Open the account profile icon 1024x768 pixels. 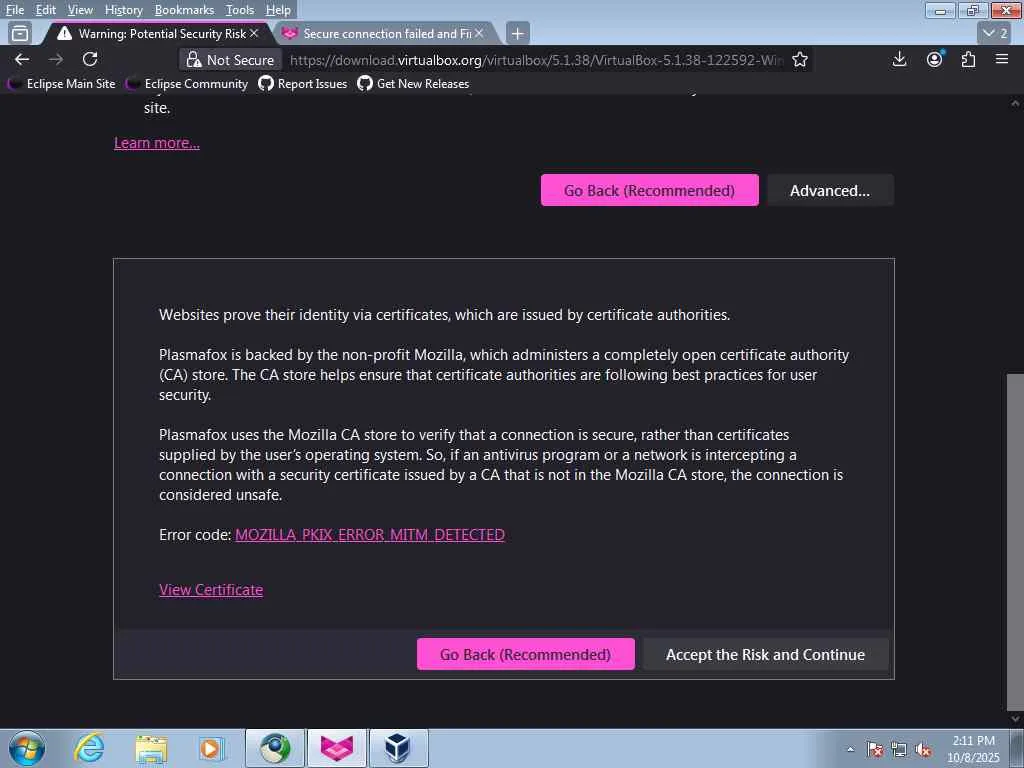(935, 59)
